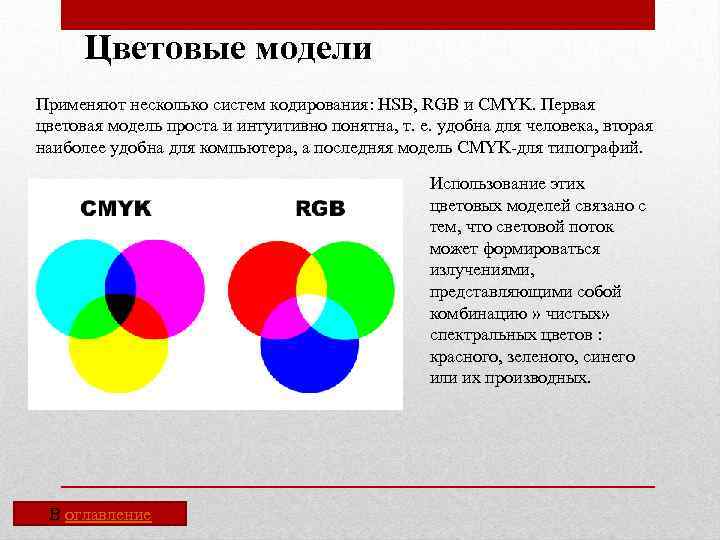Click the paragraph starting 'Применяют несколько систем'
720x540 pixels.
coord(344,126)
